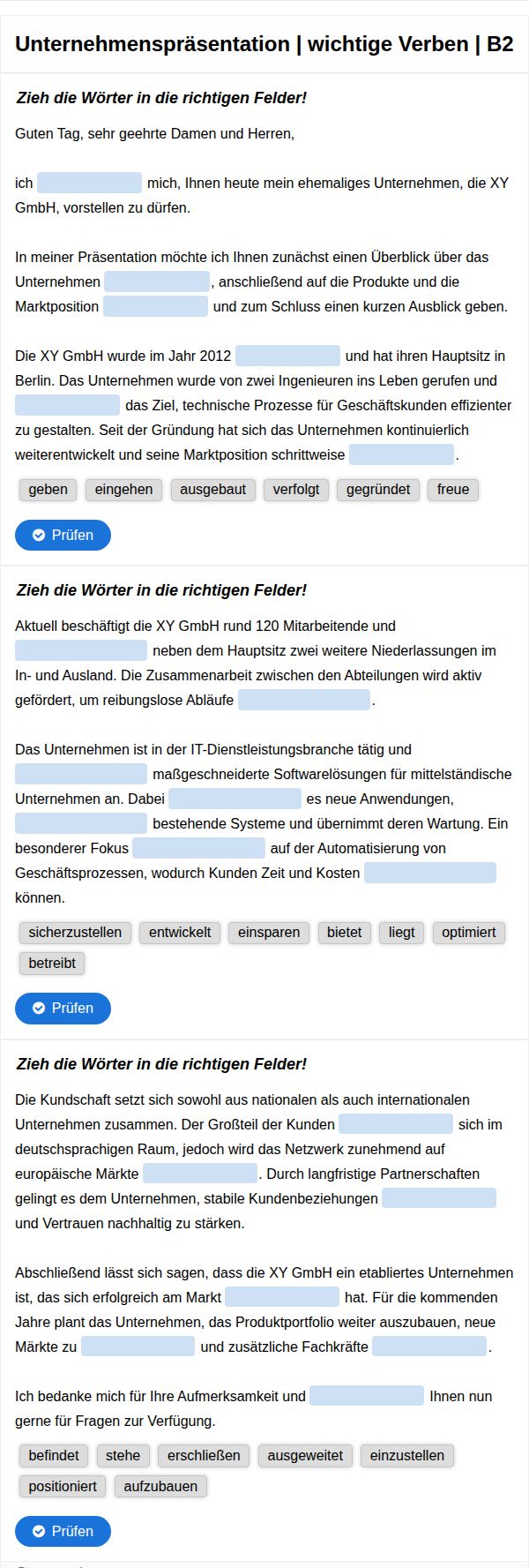Select the 'erschließen' word chip
This screenshot has width=529, height=1568.
point(204,1455)
